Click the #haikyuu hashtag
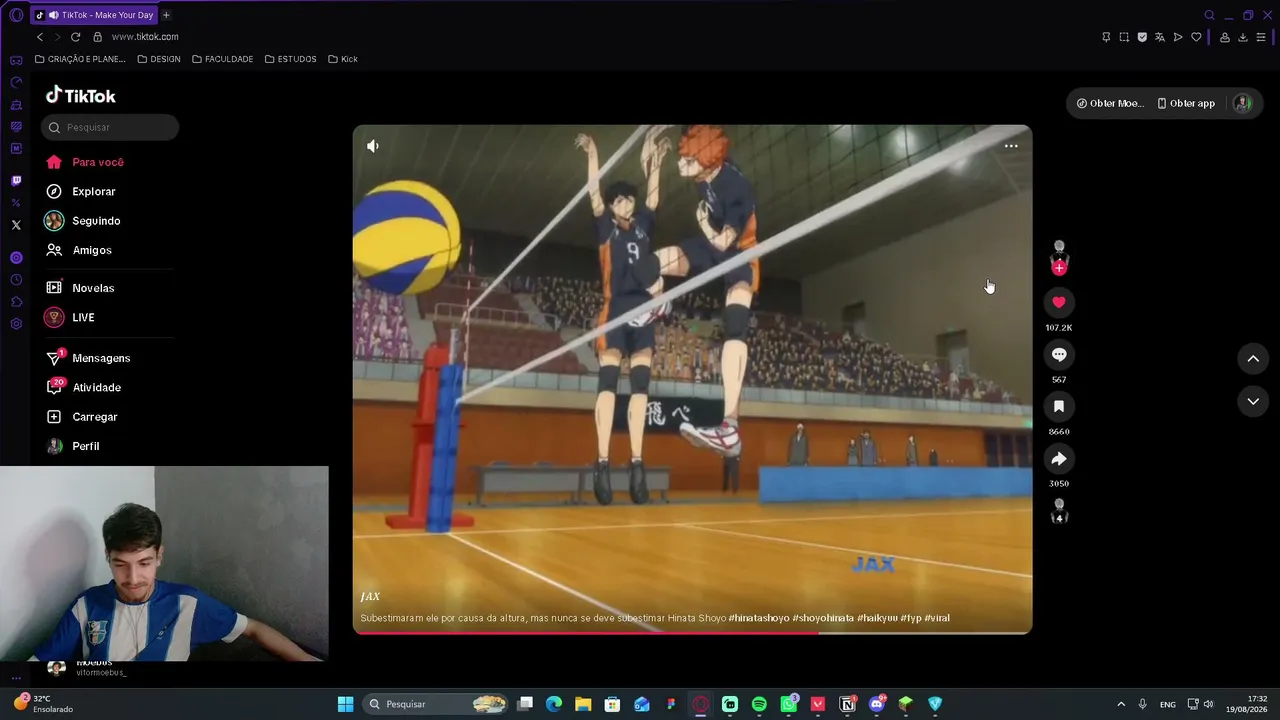 pyautogui.click(x=877, y=618)
